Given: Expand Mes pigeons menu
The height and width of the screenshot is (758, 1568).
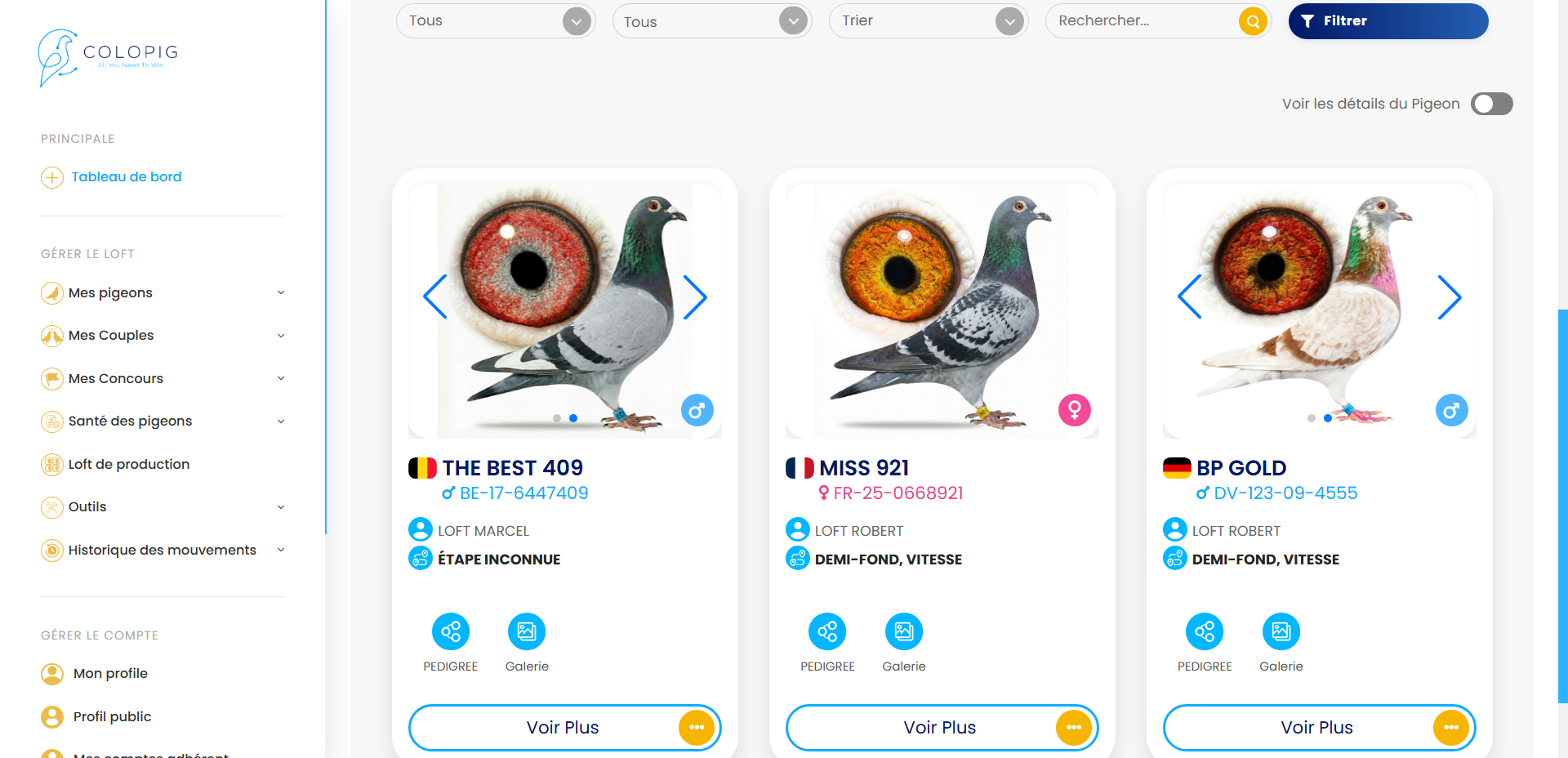Looking at the screenshot, I should tap(163, 292).
